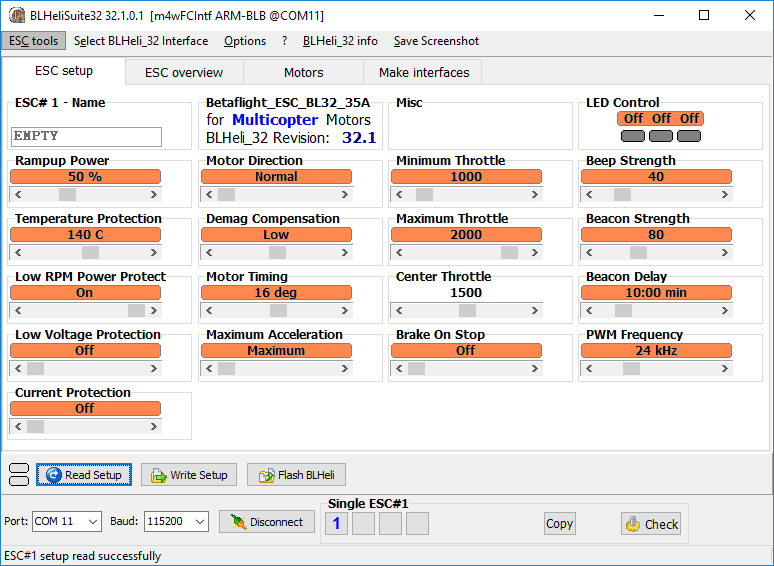Increase Minimum Throttle with right arrow
The height and width of the screenshot is (566, 774).
pos(535,194)
